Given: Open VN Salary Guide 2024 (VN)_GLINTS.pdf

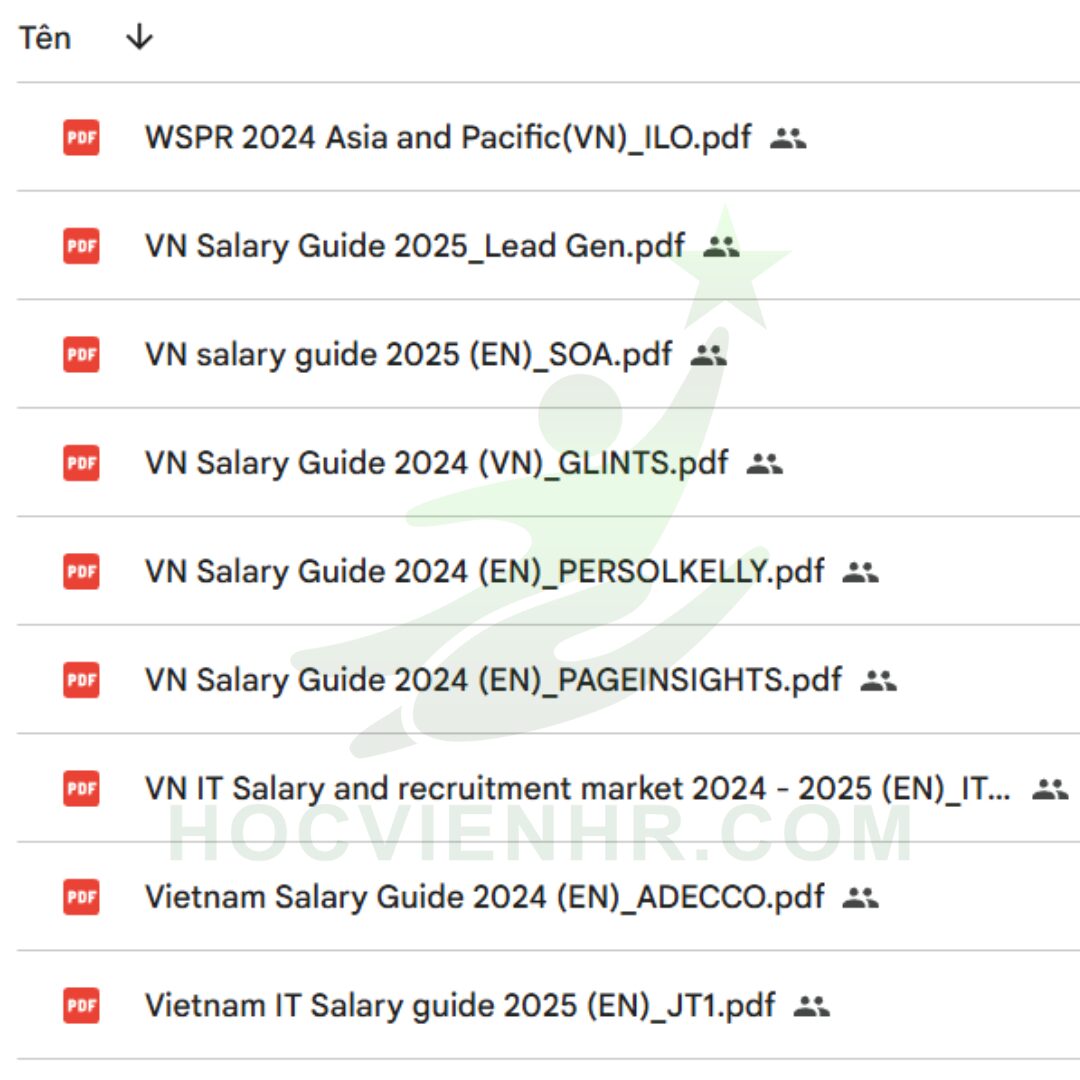Looking at the screenshot, I should coord(437,463).
